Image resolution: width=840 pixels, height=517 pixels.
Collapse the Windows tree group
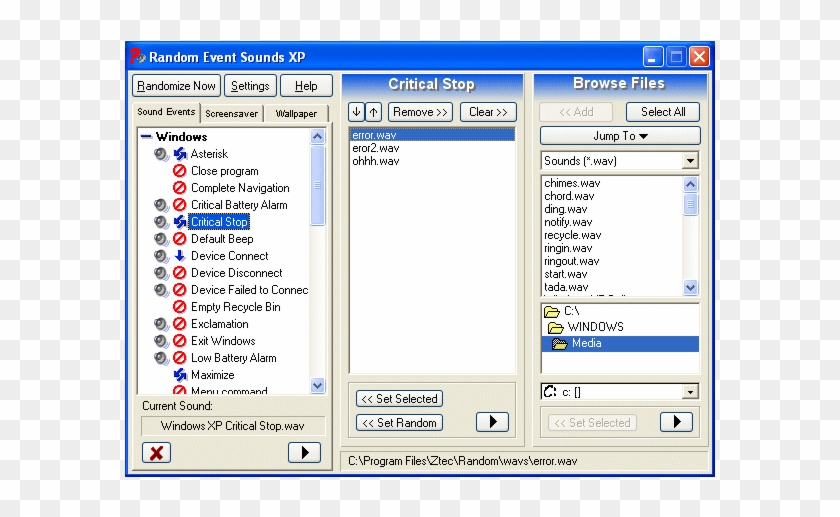pos(146,137)
